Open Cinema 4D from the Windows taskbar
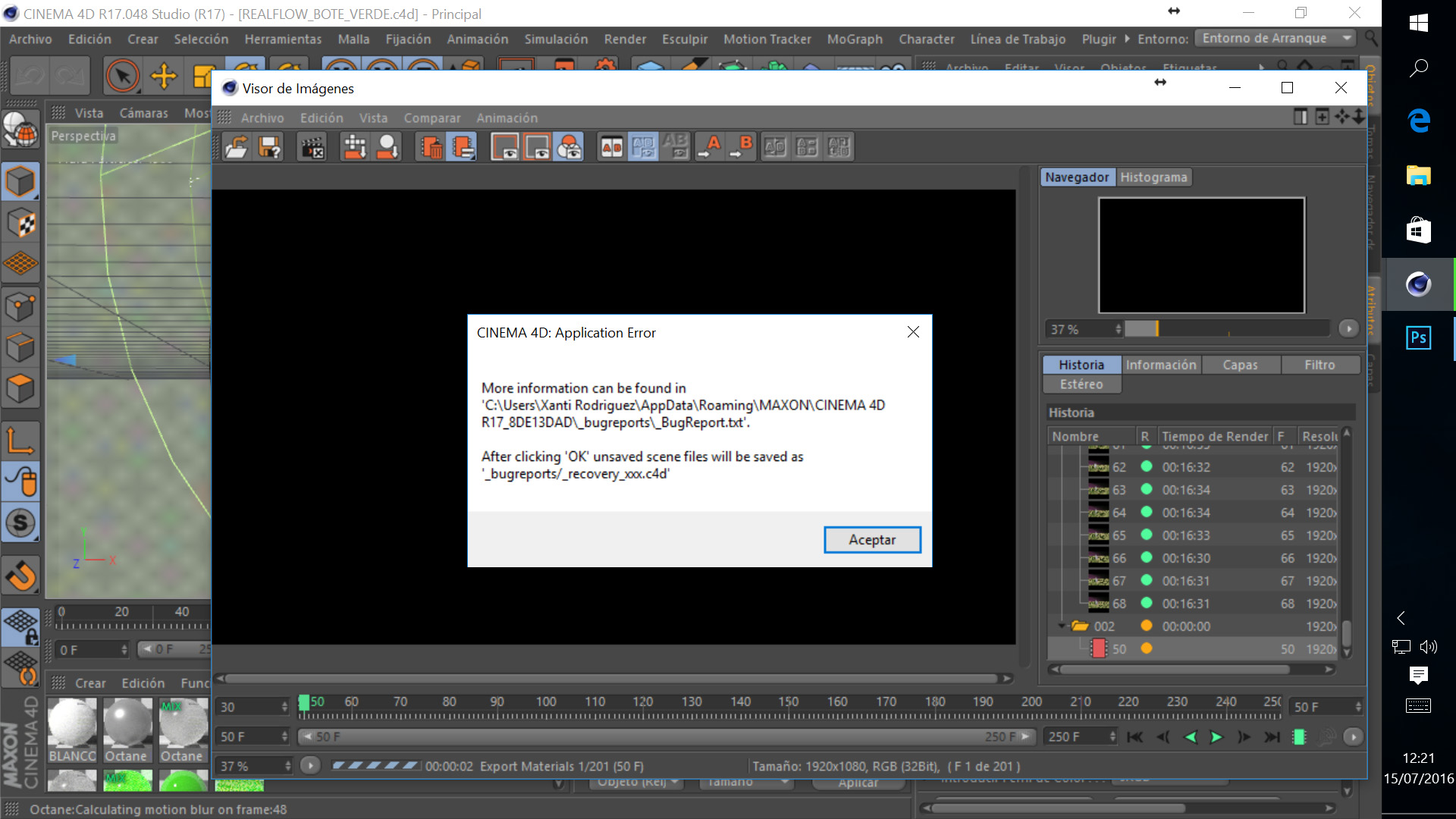Viewport: 1456px width, 819px height. tap(1419, 284)
